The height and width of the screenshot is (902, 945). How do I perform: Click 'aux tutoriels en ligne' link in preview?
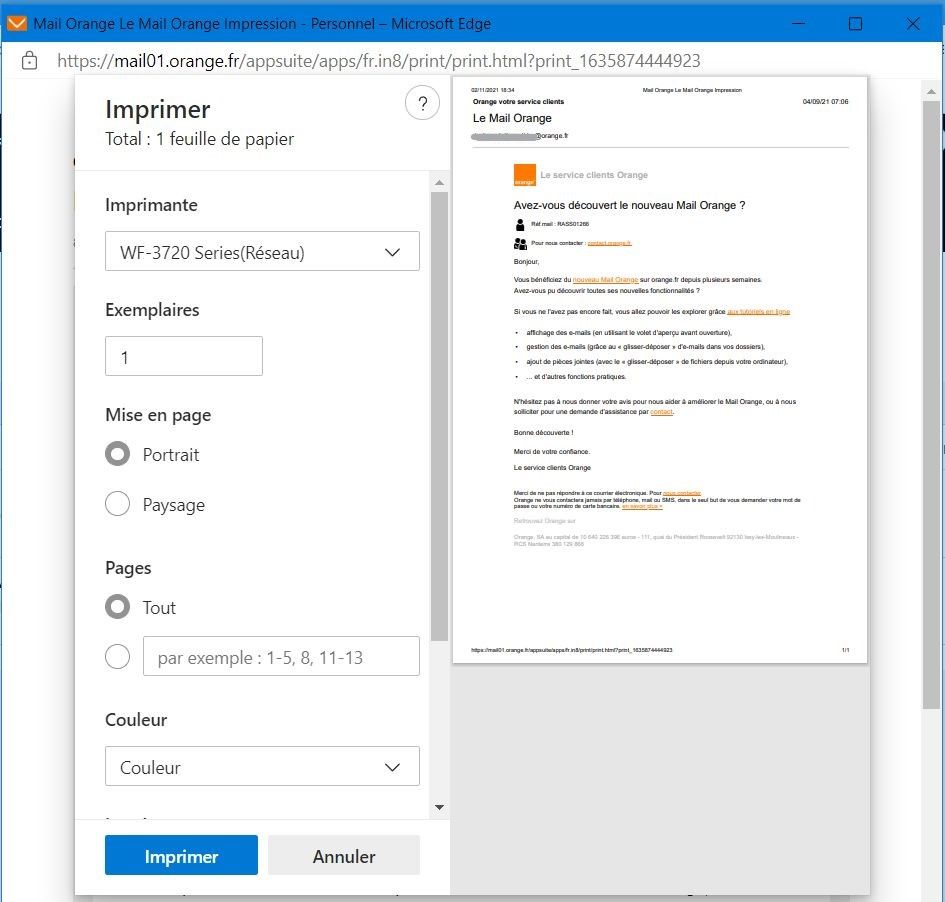[758, 312]
